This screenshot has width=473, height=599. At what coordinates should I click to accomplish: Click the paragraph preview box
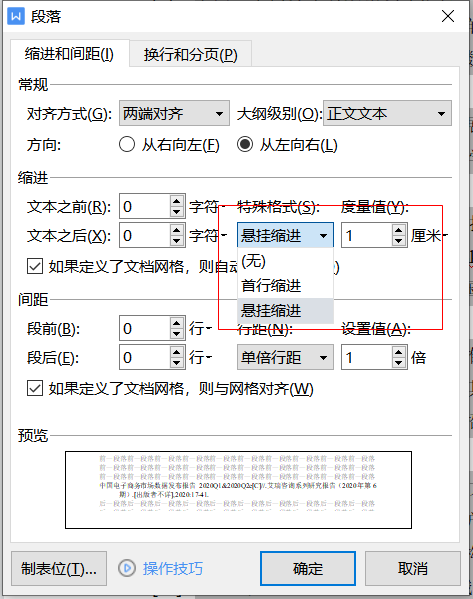tap(238, 490)
